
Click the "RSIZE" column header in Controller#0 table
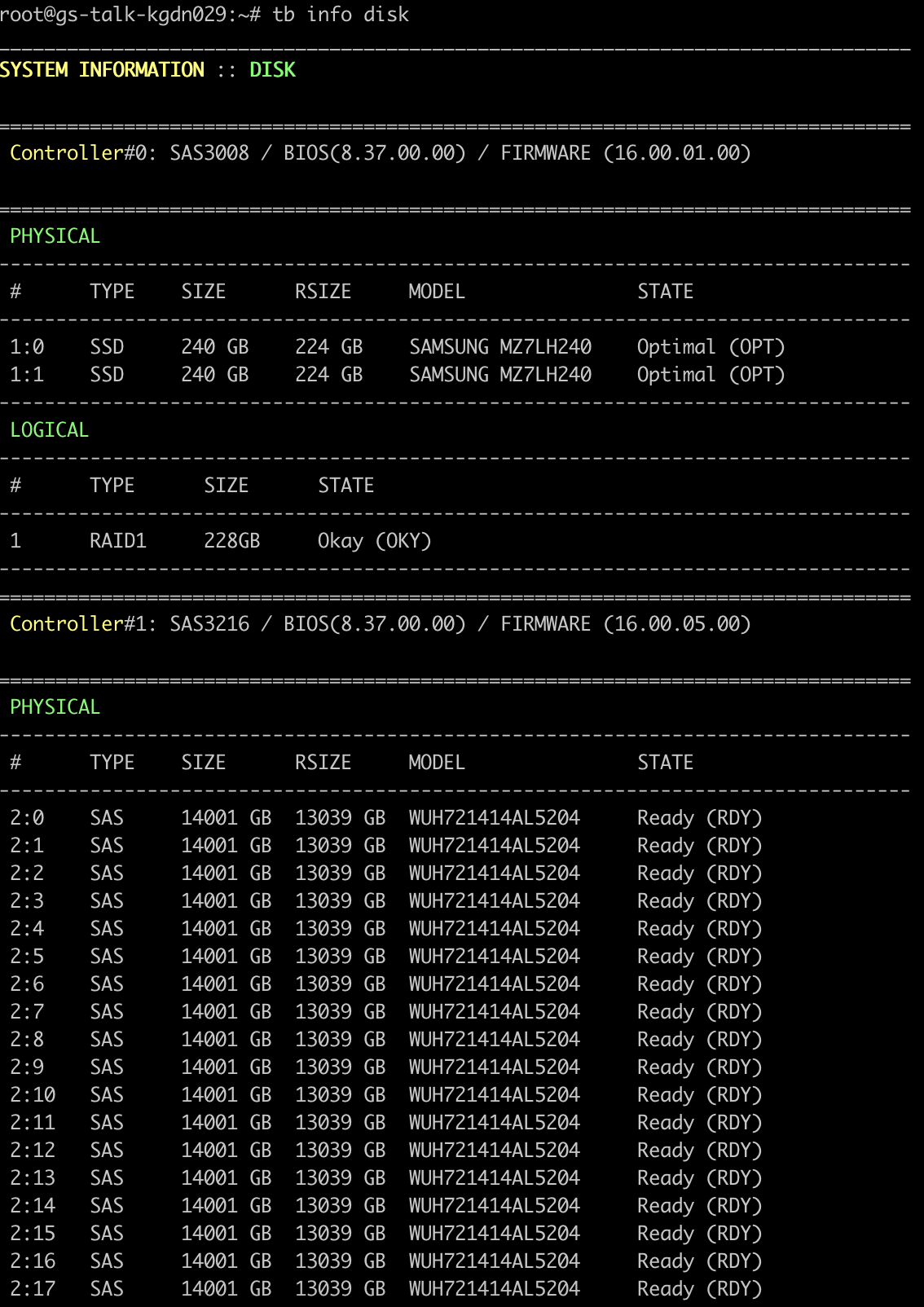click(323, 292)
